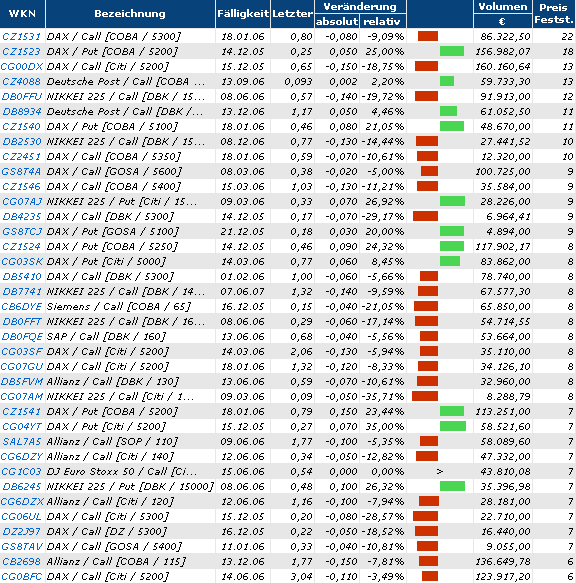
Task: Select 'Siemens / Call [COBA / 65]' text
Action: [119, 306]
